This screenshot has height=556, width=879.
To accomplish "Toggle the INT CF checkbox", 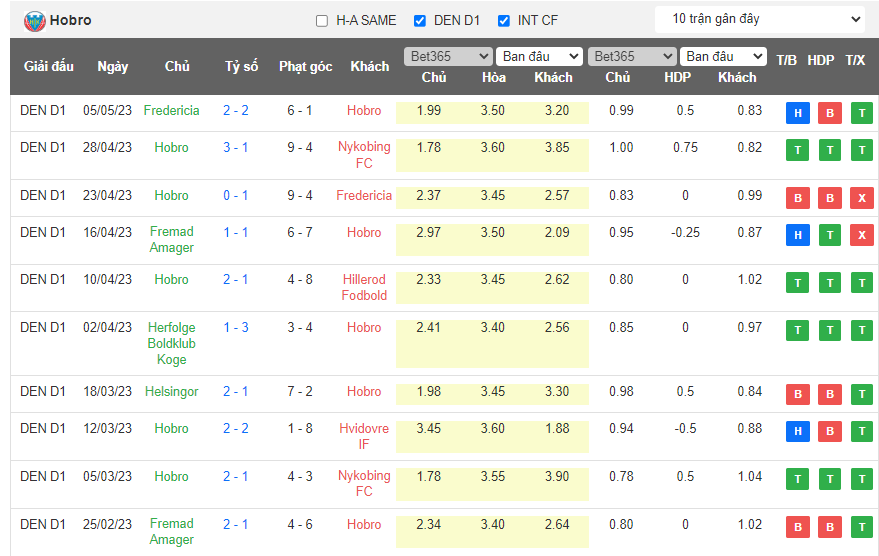I will point(503,21).
